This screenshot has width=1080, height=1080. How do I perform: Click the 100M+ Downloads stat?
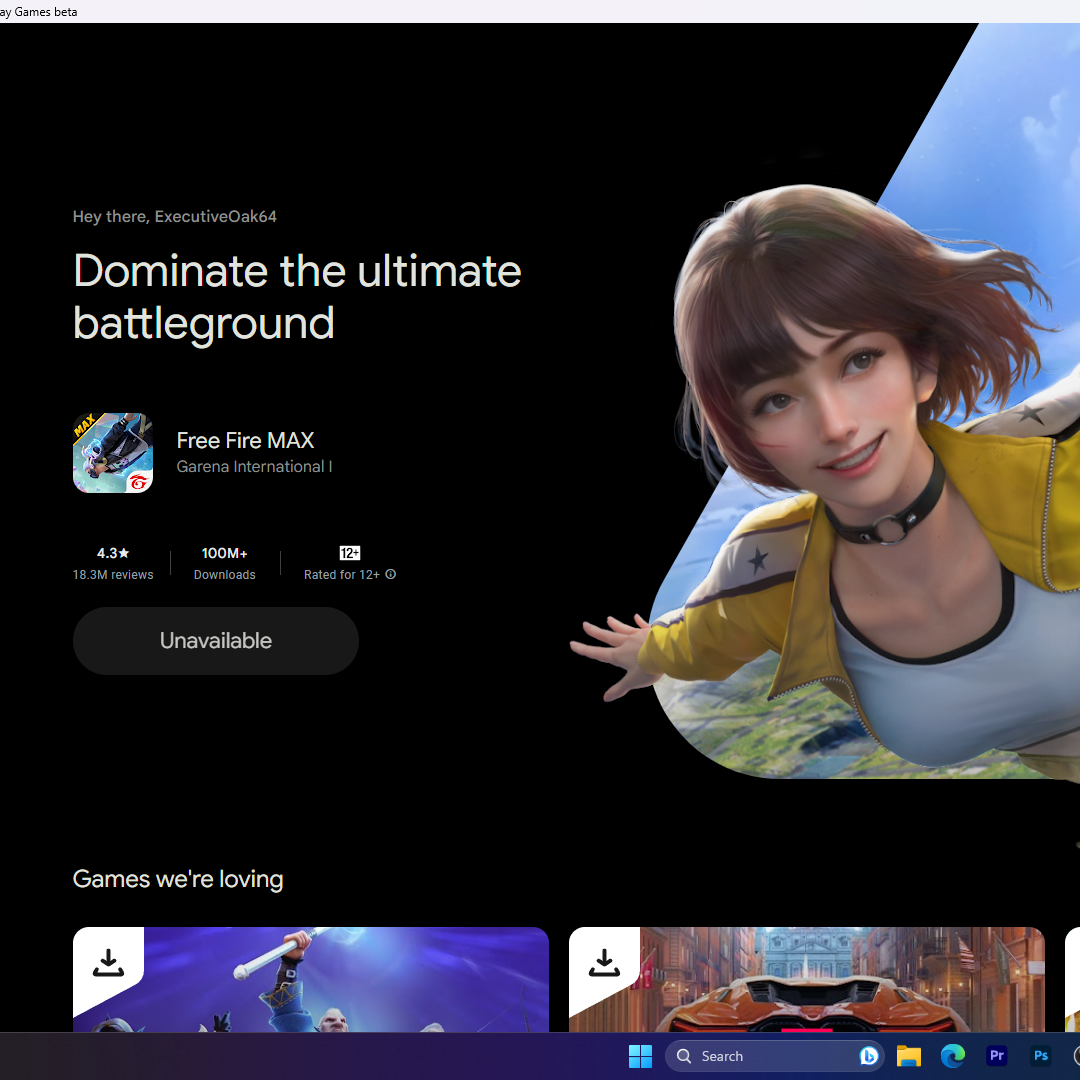[x=224, y=563]
